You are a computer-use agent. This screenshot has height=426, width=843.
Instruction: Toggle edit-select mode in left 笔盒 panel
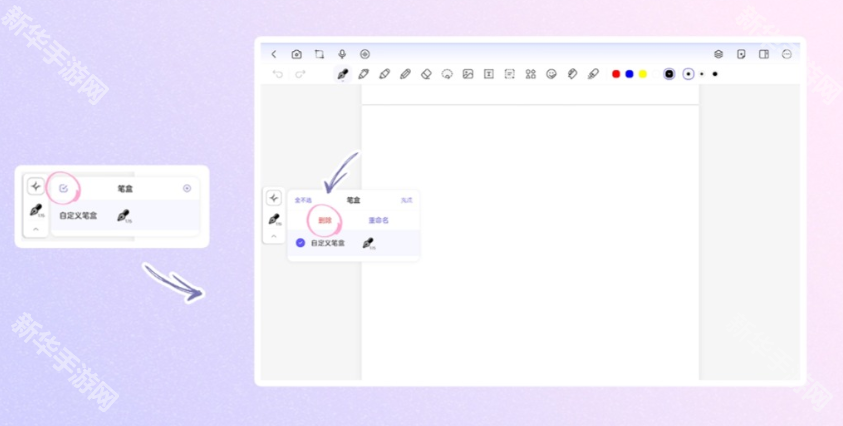pos(64,188)
